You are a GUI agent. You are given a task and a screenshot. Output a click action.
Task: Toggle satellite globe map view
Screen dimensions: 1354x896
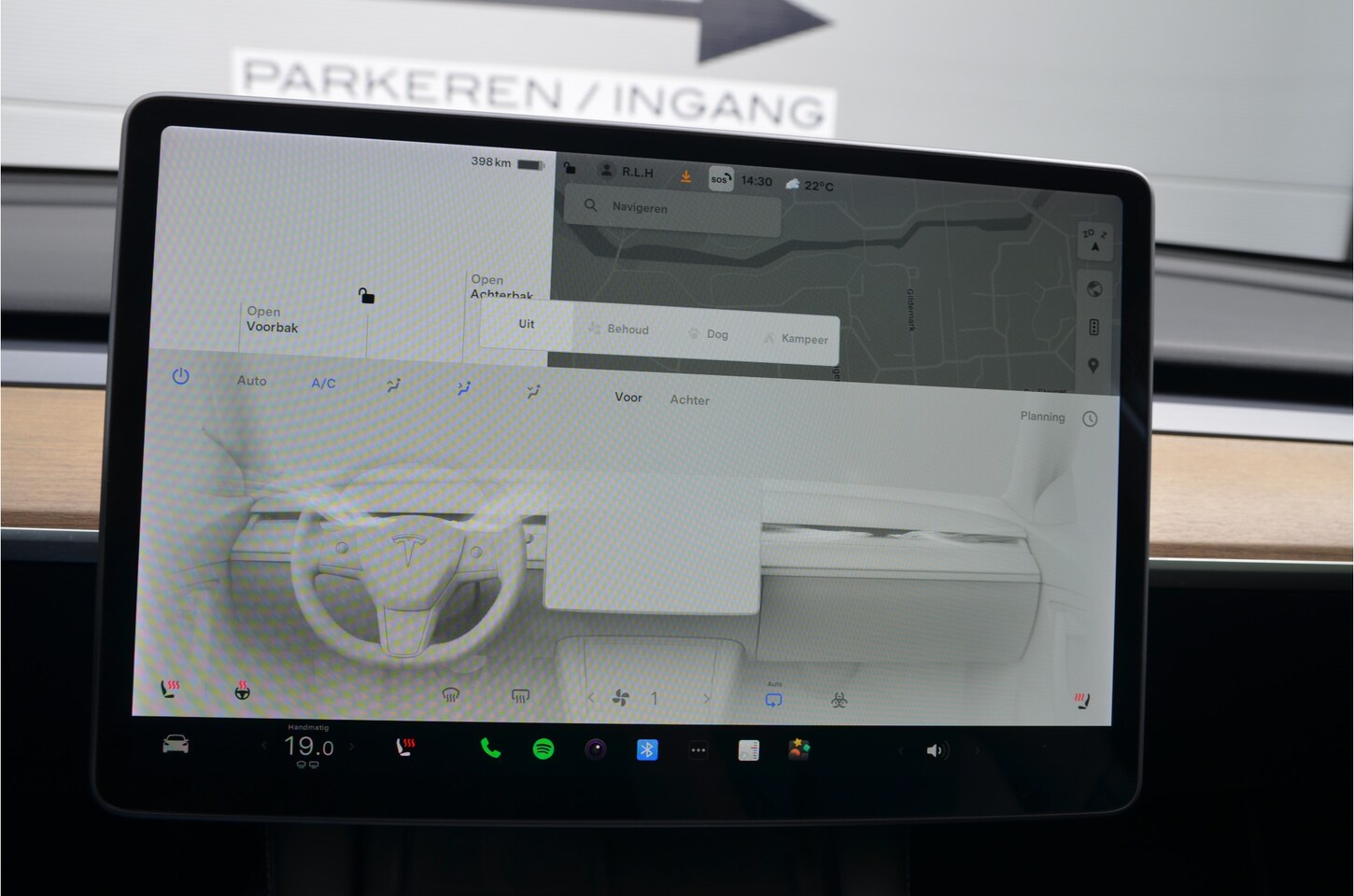1094,289
